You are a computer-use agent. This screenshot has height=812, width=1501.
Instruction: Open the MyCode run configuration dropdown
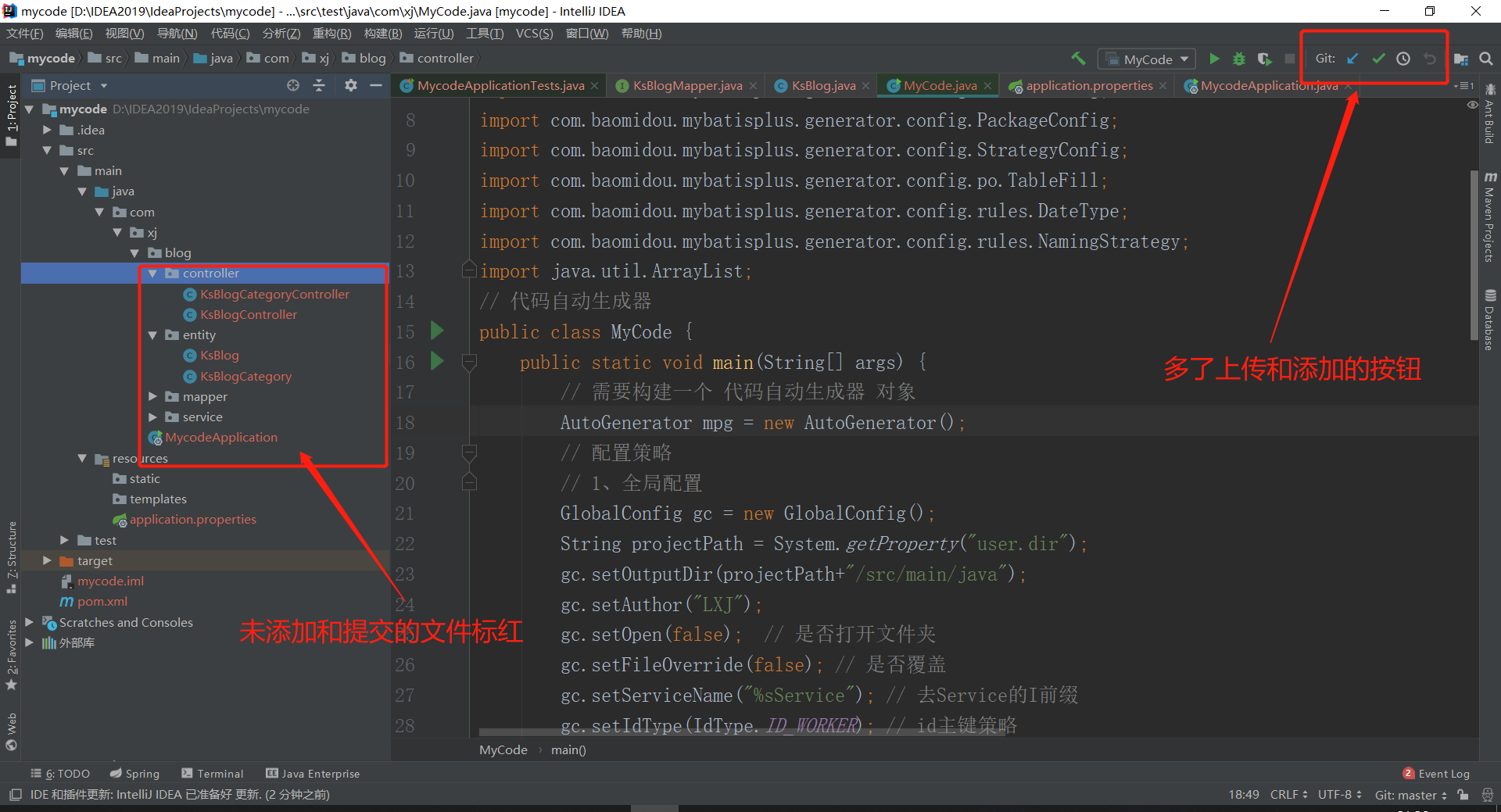coord(1148,59)
